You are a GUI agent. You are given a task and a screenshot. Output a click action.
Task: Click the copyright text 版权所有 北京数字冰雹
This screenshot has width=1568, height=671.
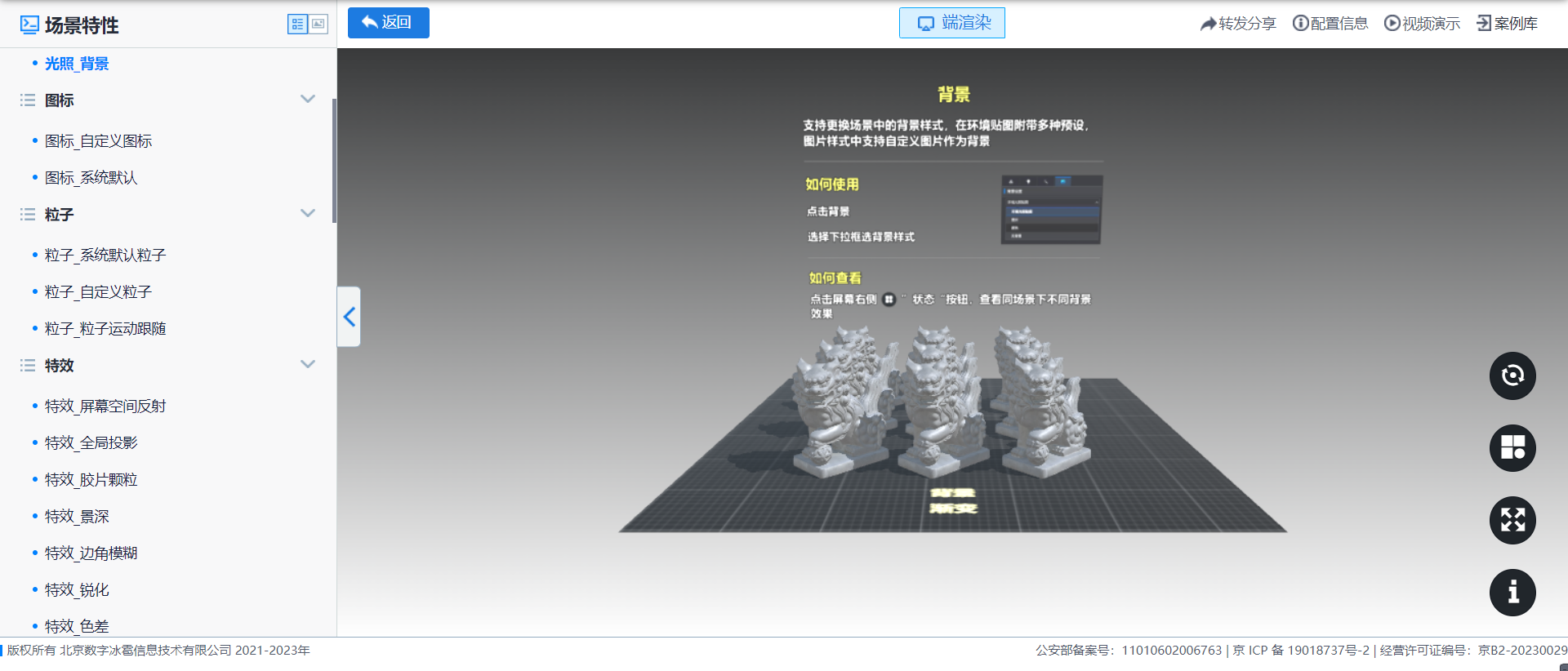pyautogui.click(x=158, y=651)
